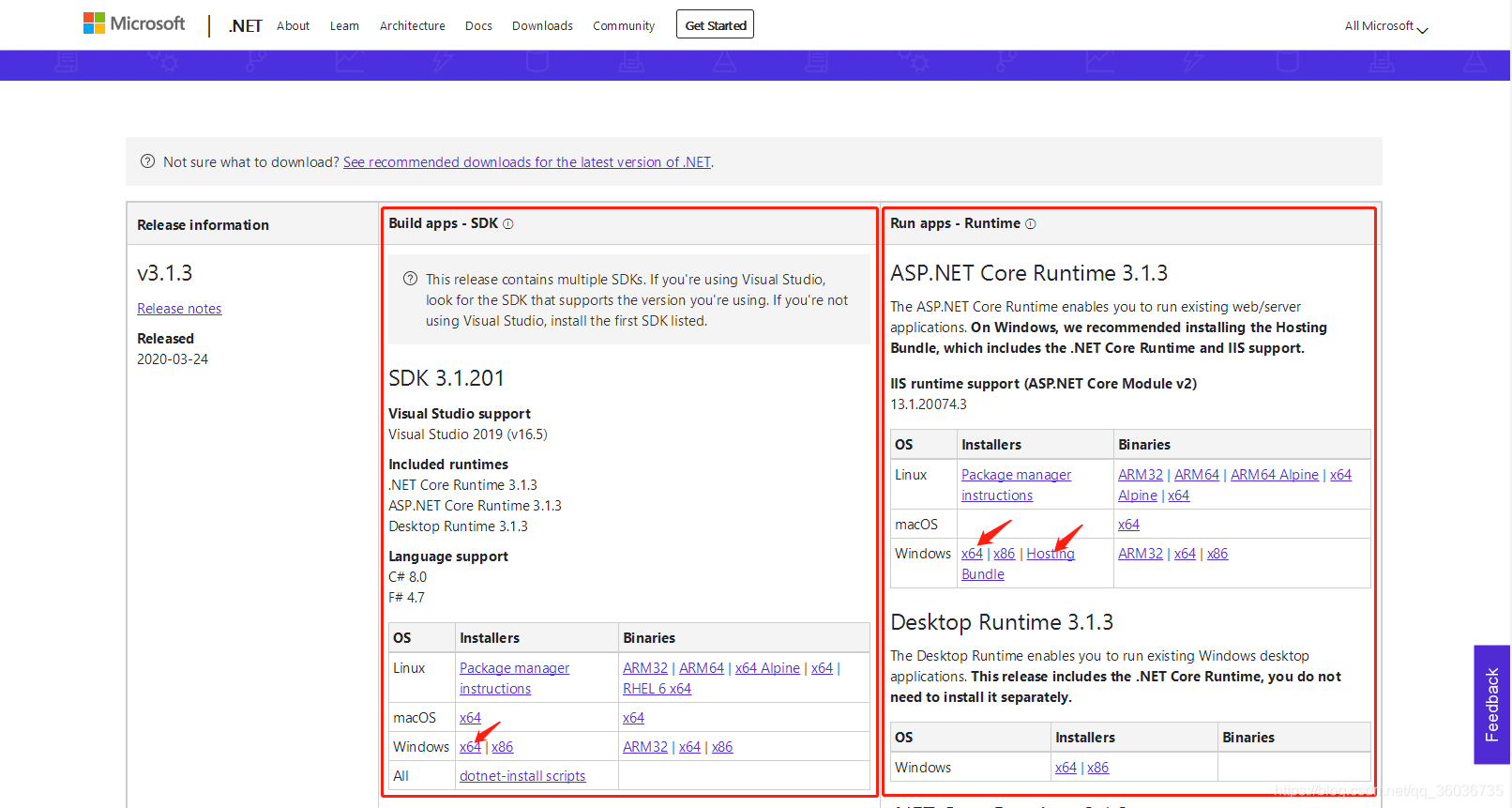Screen dimensions: 1512x808
Task: Open recommended downloads for latest .NET link
Action: (527, 162)
